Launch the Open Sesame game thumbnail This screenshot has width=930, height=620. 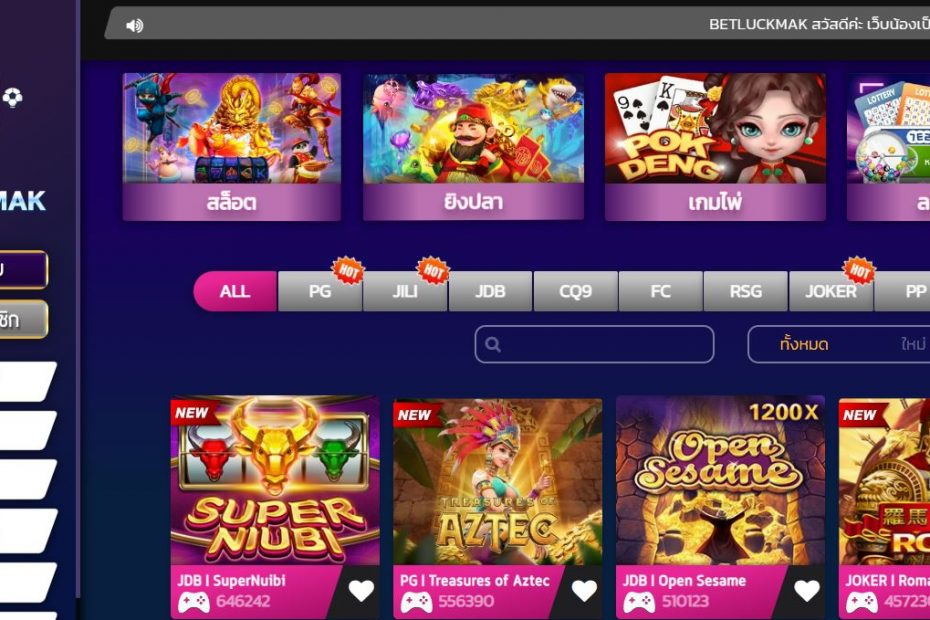[720, 481]
